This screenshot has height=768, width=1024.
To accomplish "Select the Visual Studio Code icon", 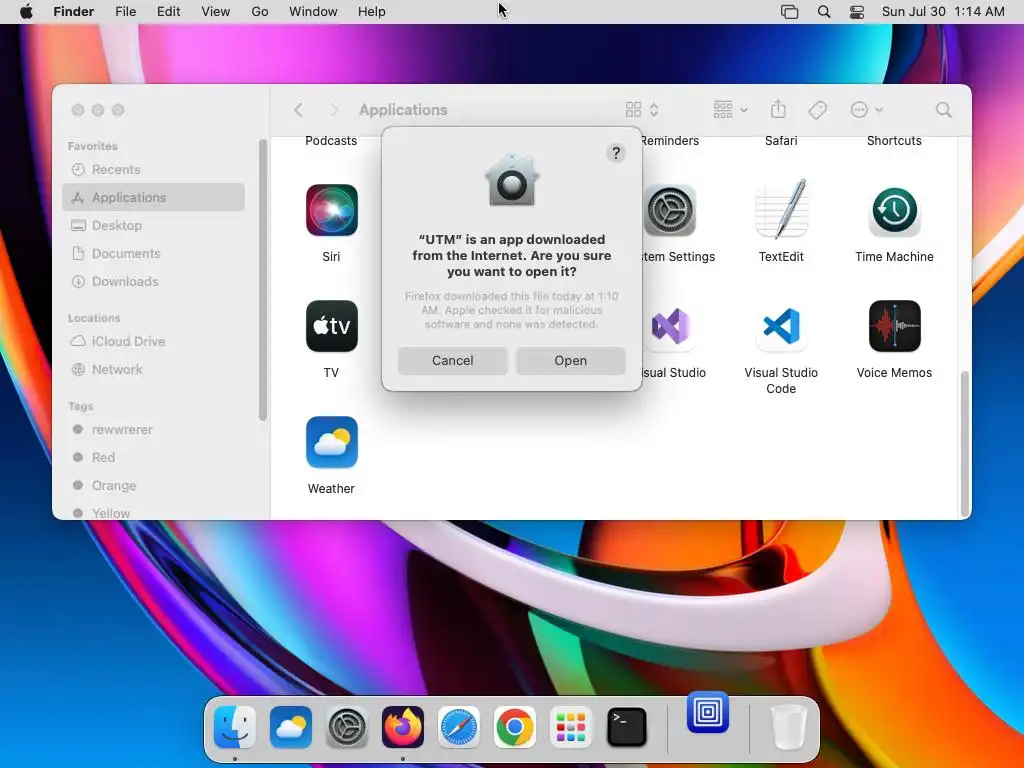I will tap(781, 326).
